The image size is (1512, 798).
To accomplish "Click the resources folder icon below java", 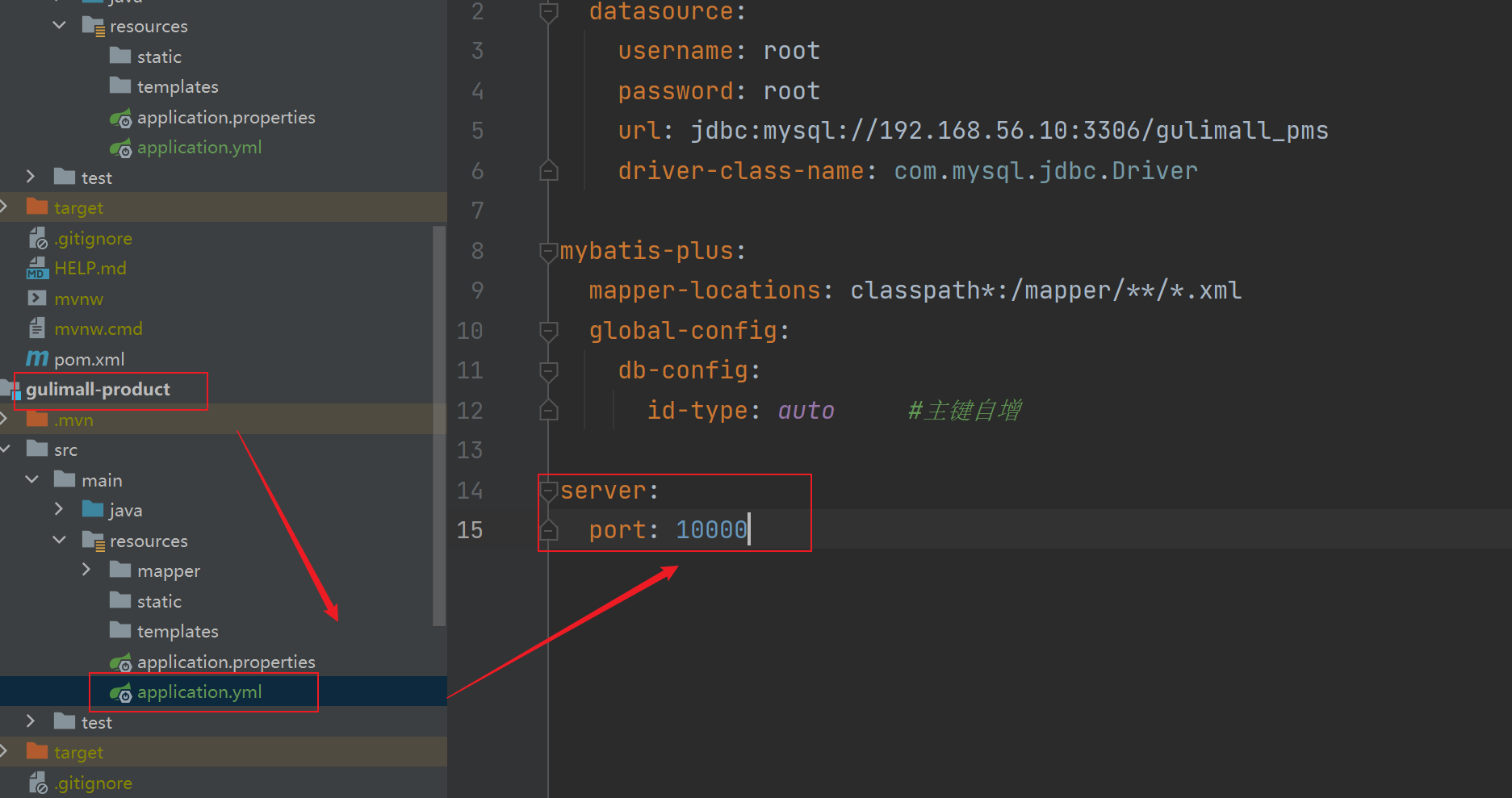I will 94,541.
